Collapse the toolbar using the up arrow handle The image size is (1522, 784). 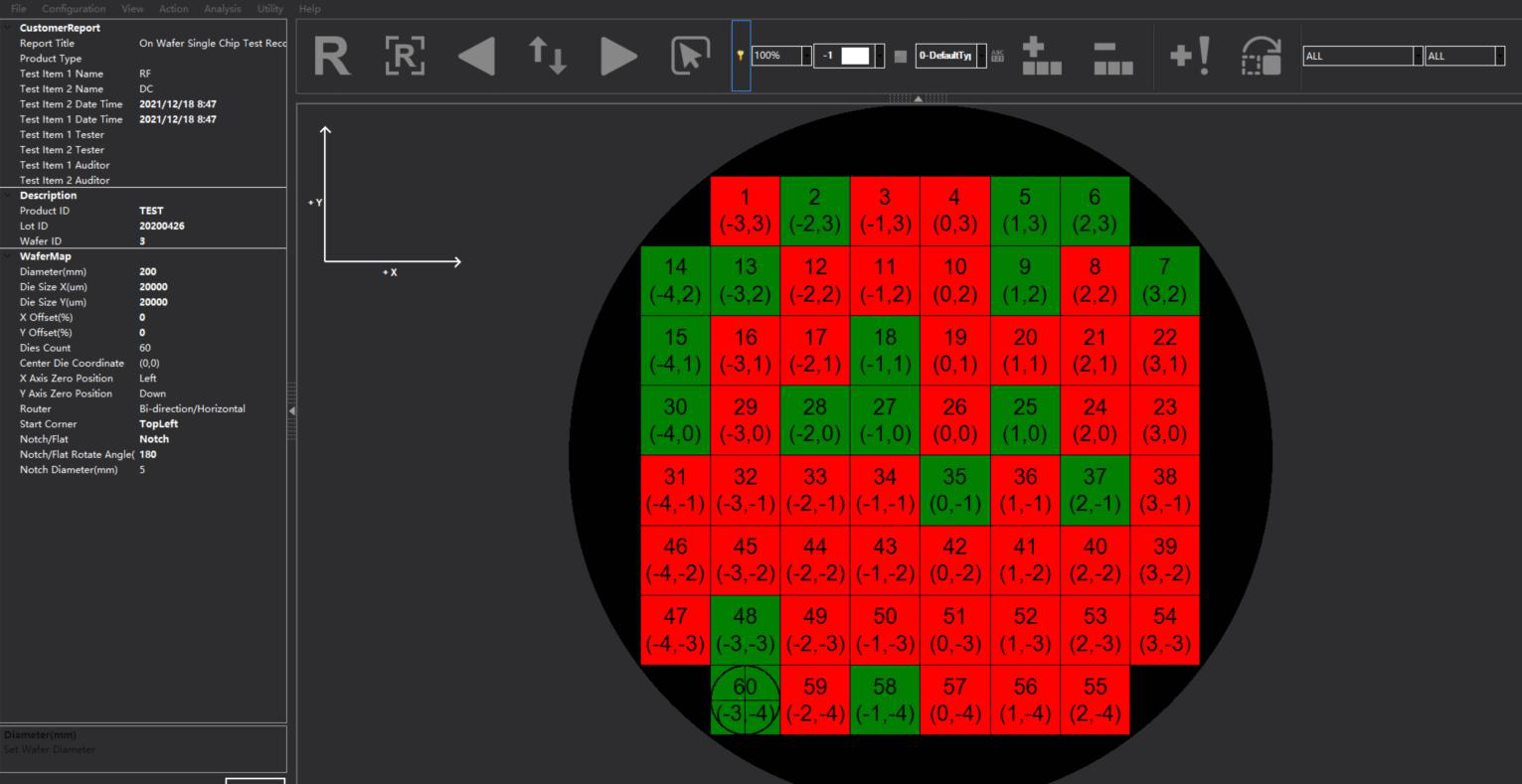click(x=918, y=98)
